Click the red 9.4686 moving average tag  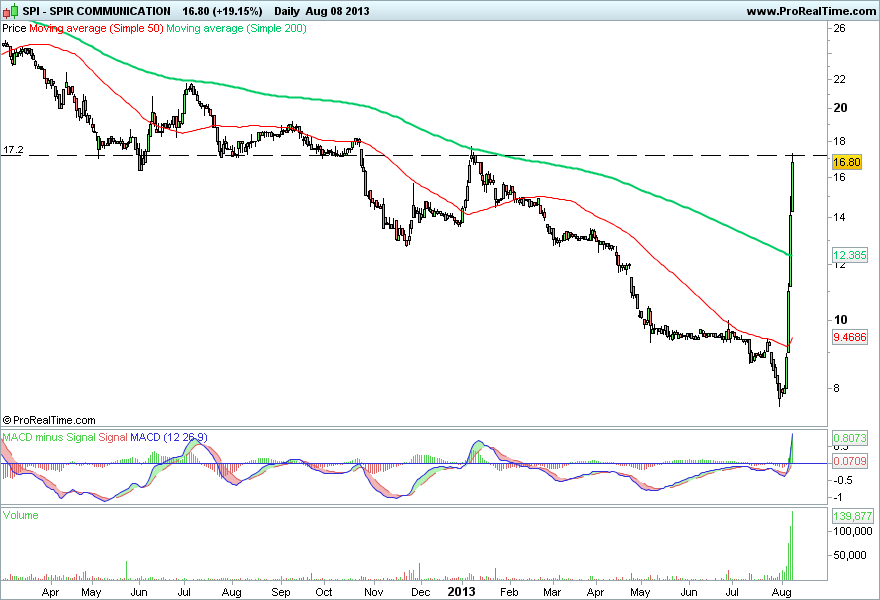click(849, 337)
